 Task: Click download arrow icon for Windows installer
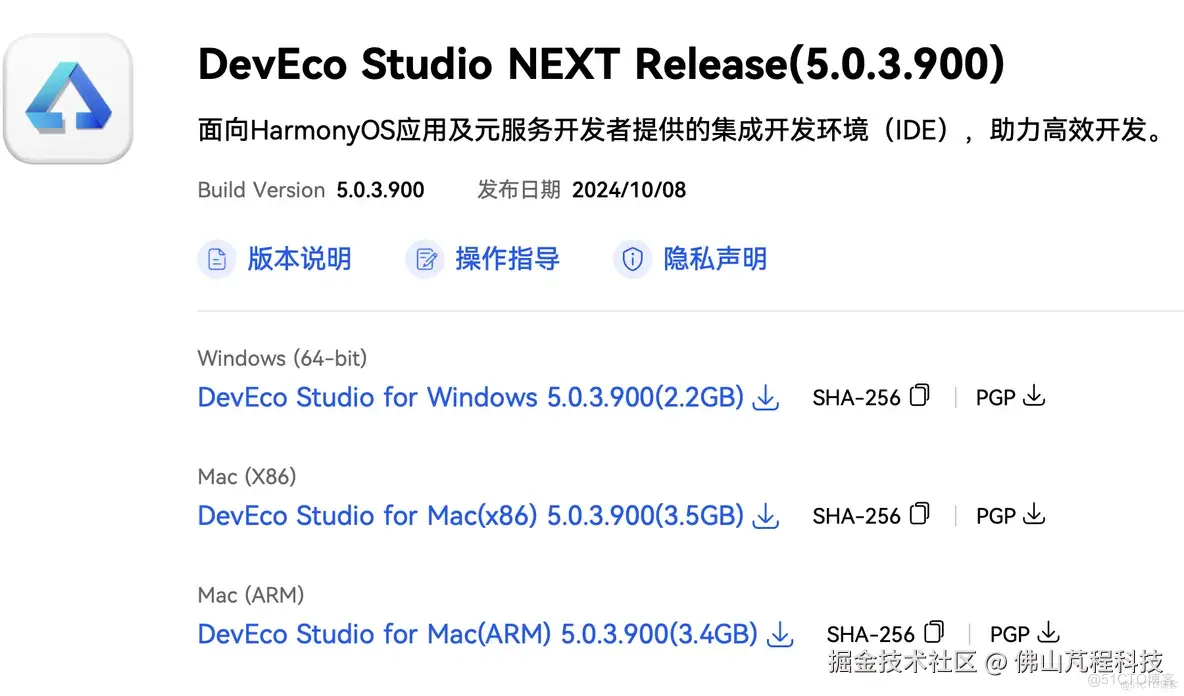(766, 398)
